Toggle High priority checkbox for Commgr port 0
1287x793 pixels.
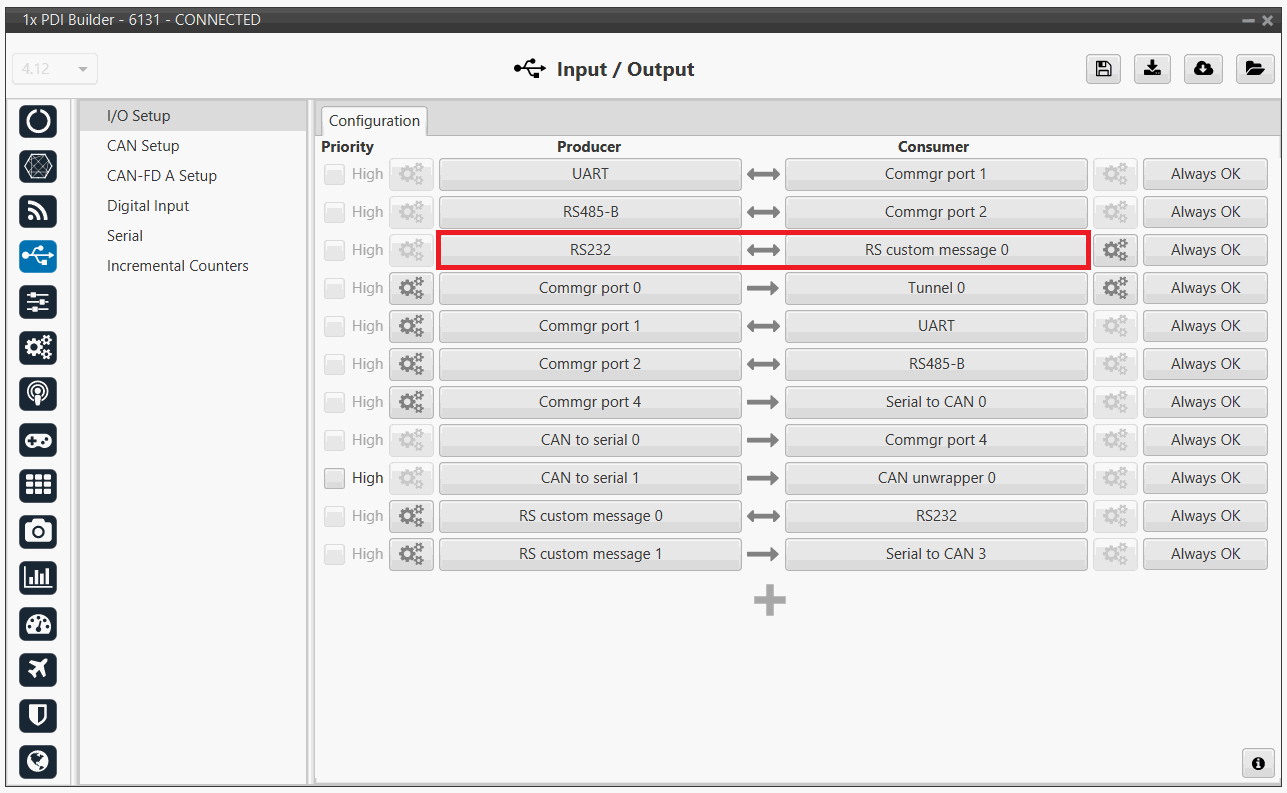click(x=334, y=288)
